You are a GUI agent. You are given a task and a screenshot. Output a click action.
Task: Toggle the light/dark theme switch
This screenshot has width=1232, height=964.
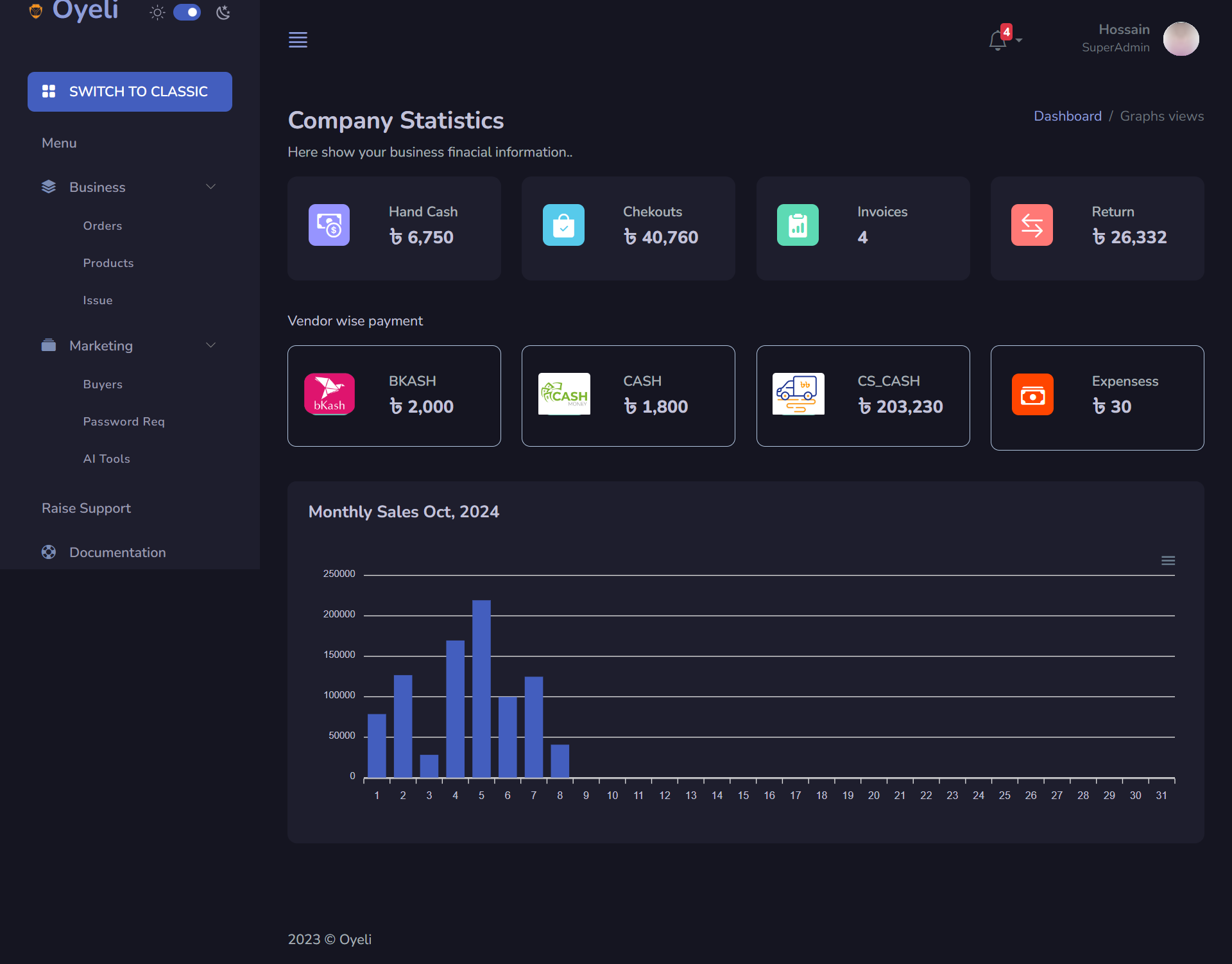coord(187,12)
